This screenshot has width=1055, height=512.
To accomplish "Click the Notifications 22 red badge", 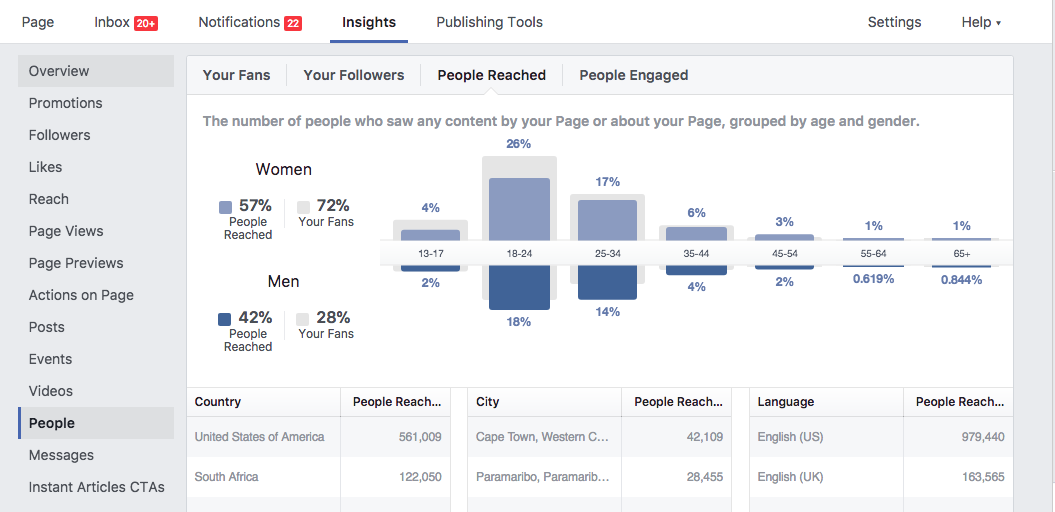I will coord(293,23).
